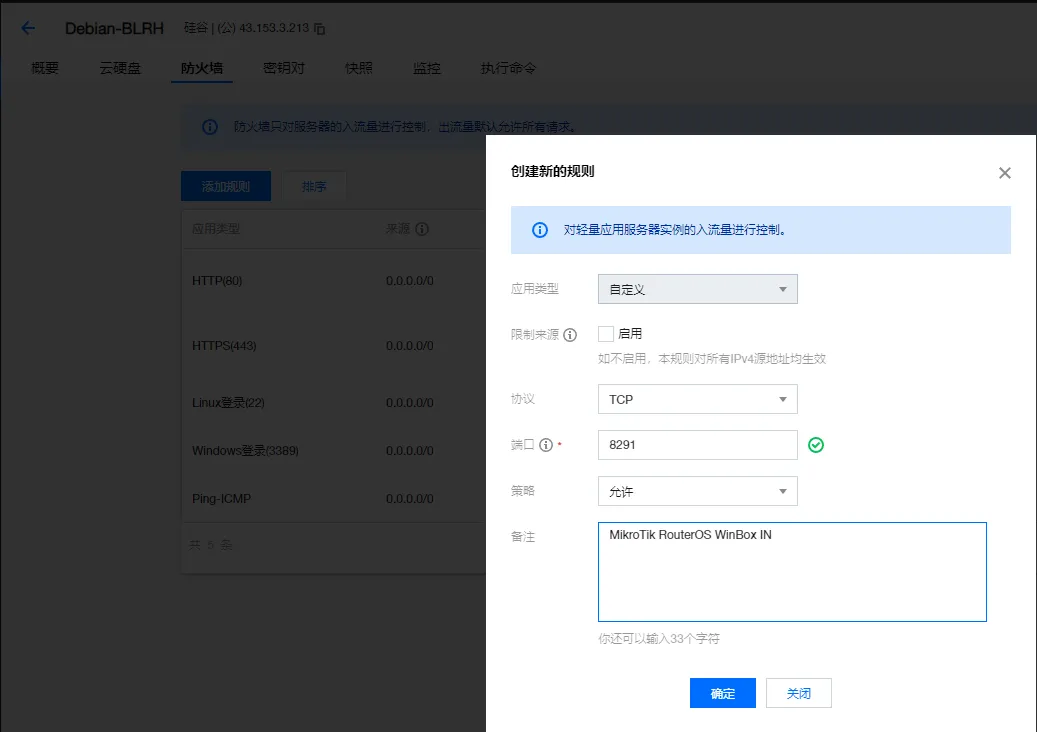Switch to the 概要 tab

tap(44, 68)
